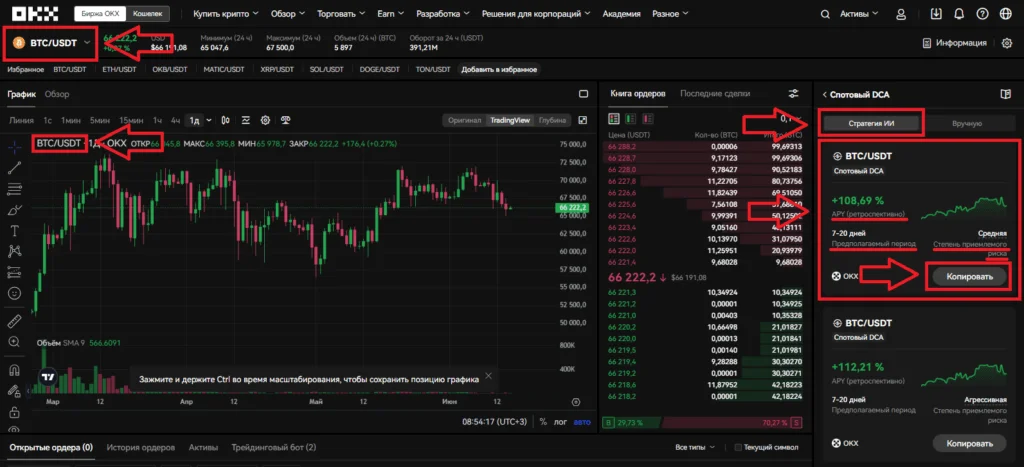Show both bids and asks view

(x=614, y=119)
